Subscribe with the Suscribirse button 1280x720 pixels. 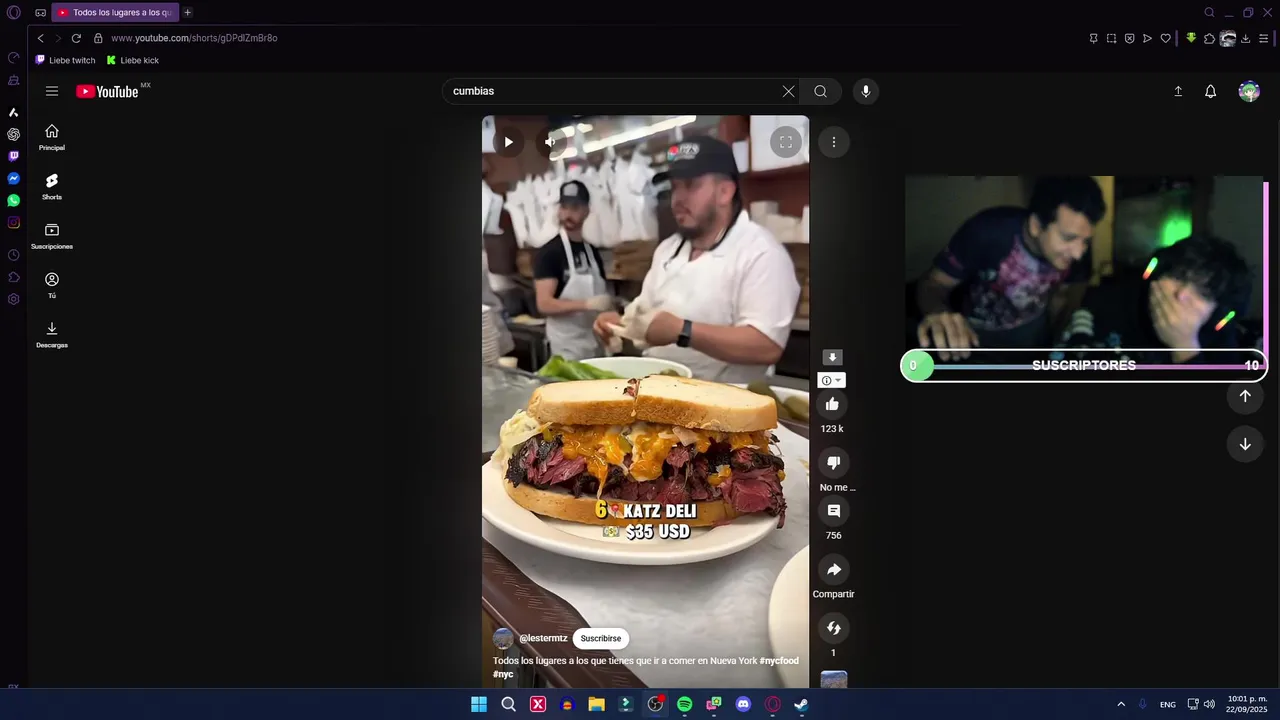(x=601, y=638)
